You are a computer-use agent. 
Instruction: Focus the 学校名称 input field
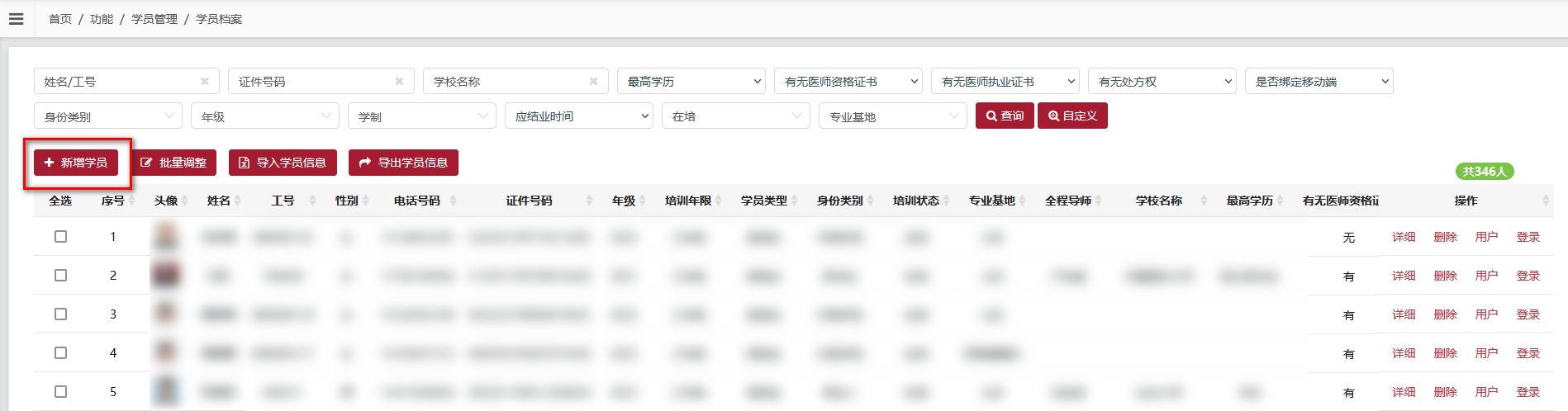(516, 81)
